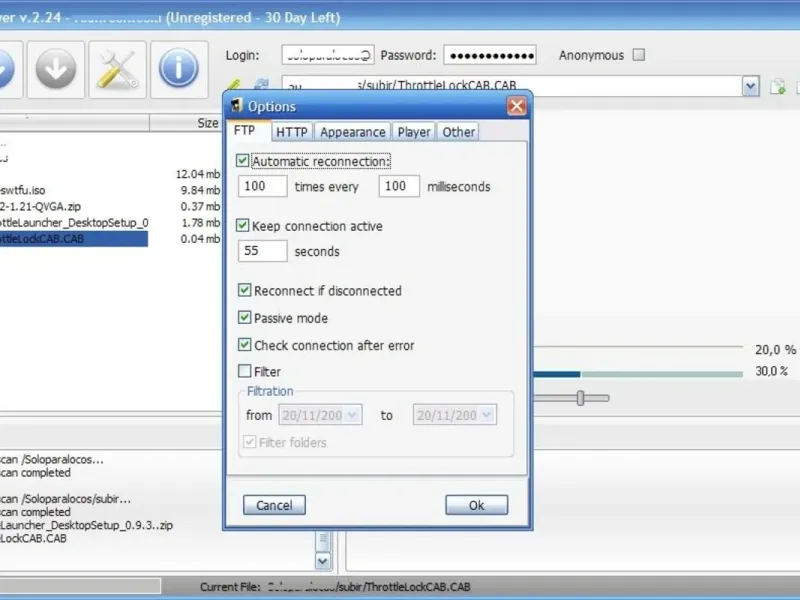Uncheck Check connection after error
800x600 pixels.
(244, 345)
